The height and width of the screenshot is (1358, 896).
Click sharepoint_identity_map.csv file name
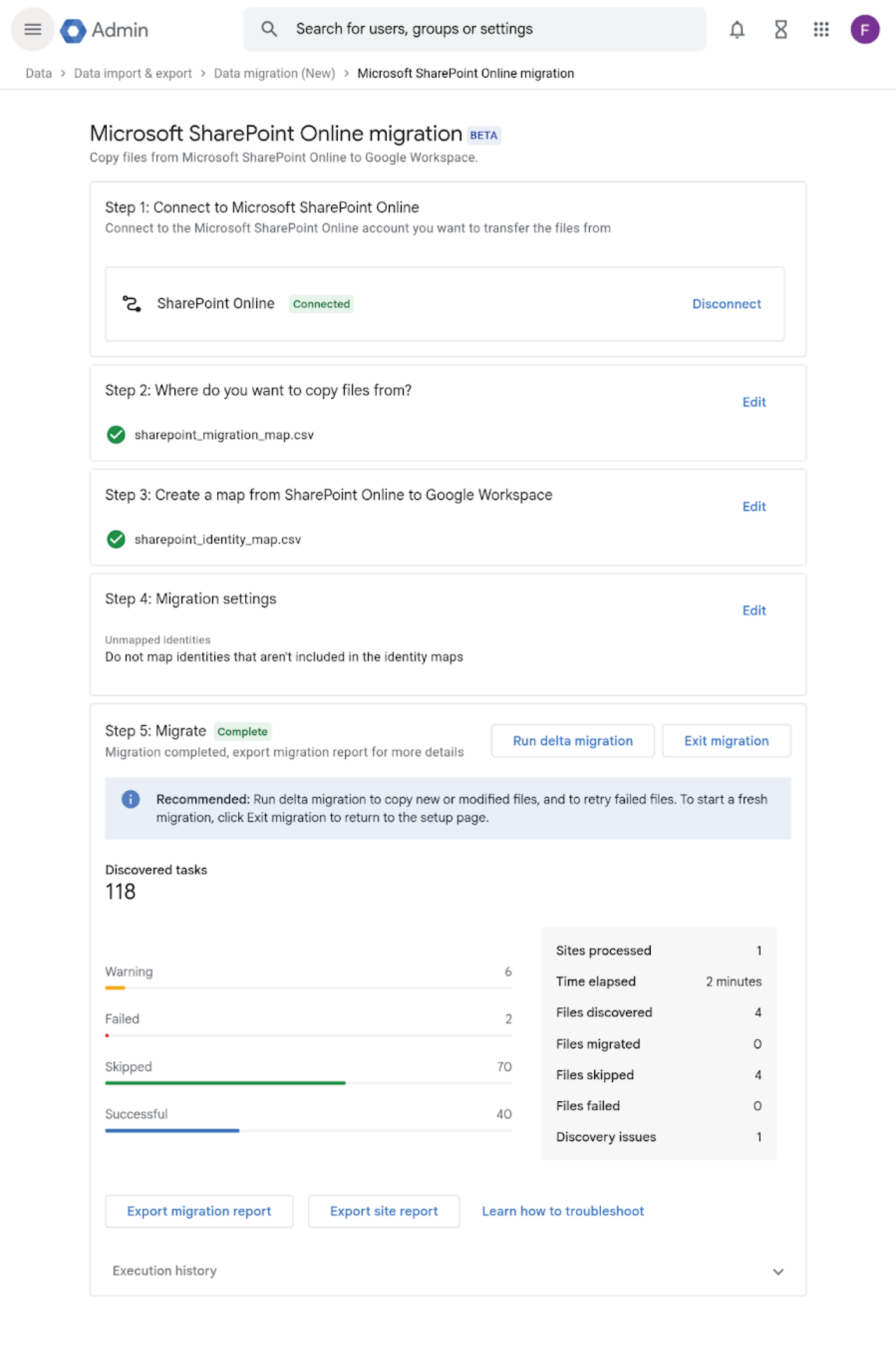point(218,539)
